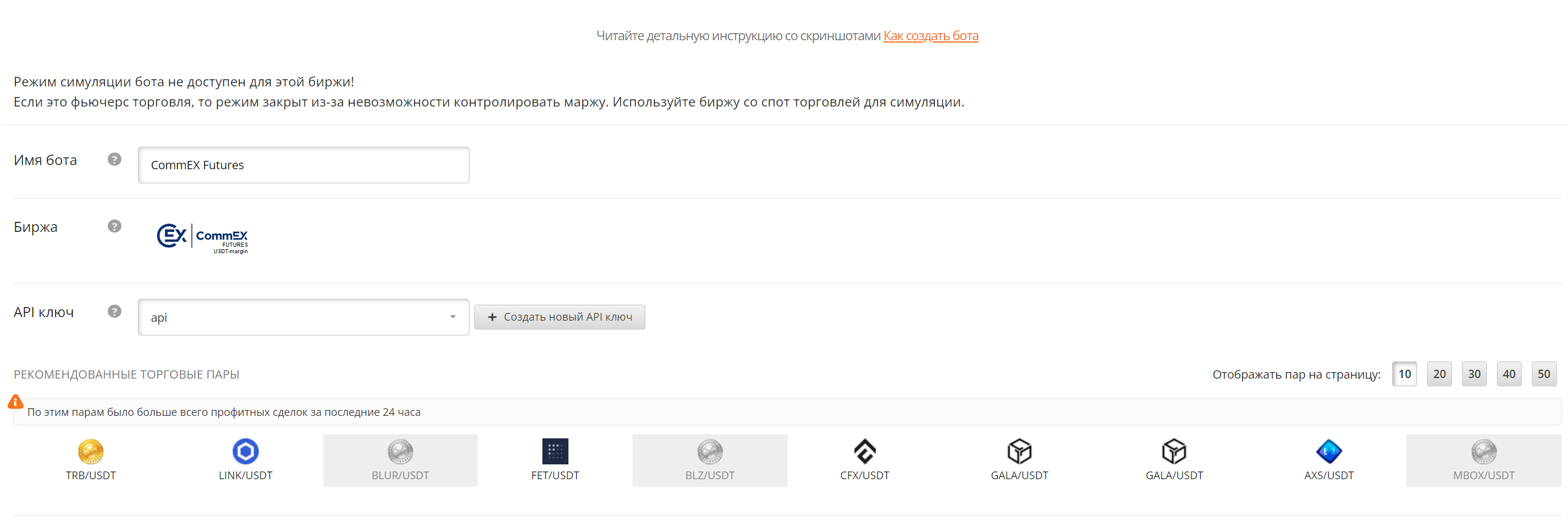Select the AXS/USDT pair icon
This screenshot has width=1568, height=520.
1329,451
